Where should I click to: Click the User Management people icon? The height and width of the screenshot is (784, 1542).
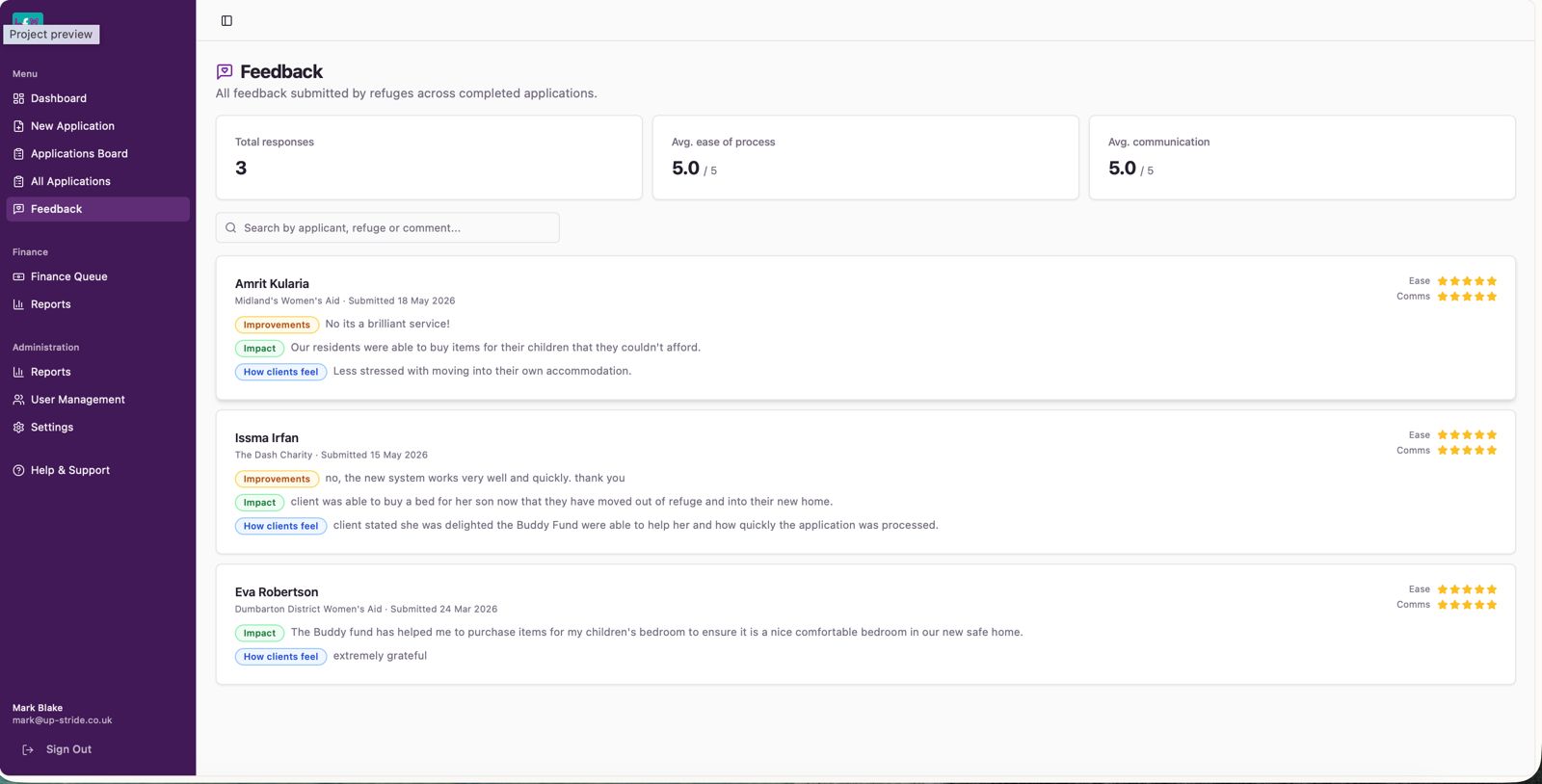[x=18, y=400]
